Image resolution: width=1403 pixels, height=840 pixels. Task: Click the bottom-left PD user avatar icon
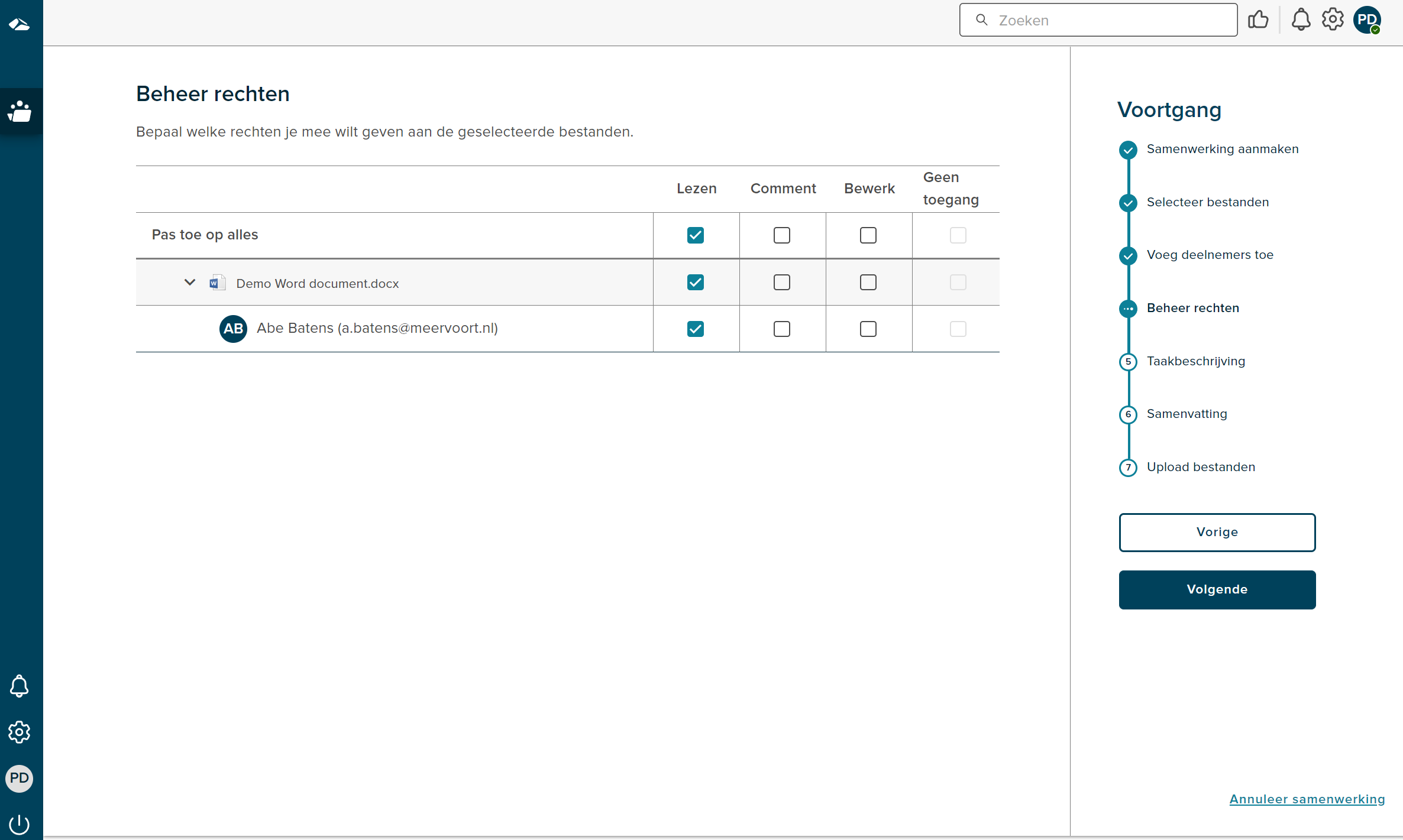[21, 778]
